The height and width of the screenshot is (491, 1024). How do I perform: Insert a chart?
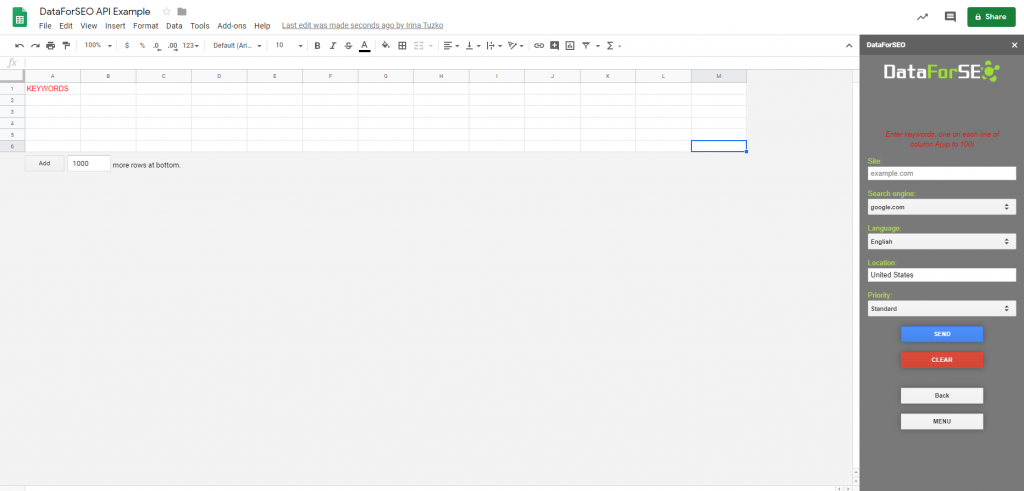[570, 46]
